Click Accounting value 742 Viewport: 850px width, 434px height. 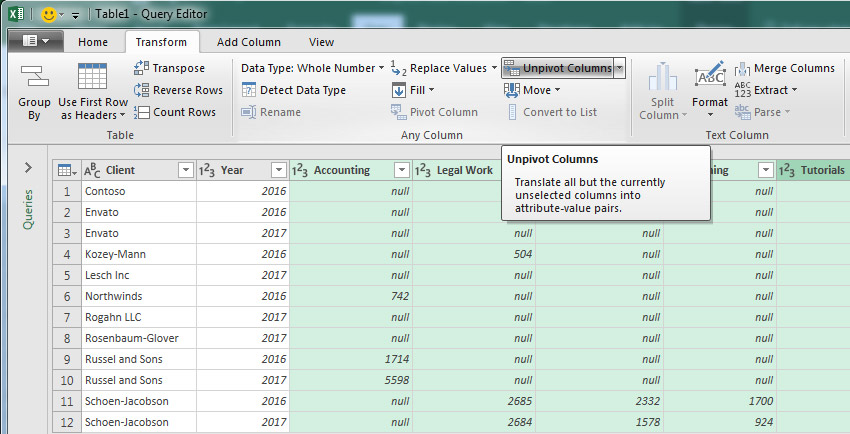(x=351, y=296)
